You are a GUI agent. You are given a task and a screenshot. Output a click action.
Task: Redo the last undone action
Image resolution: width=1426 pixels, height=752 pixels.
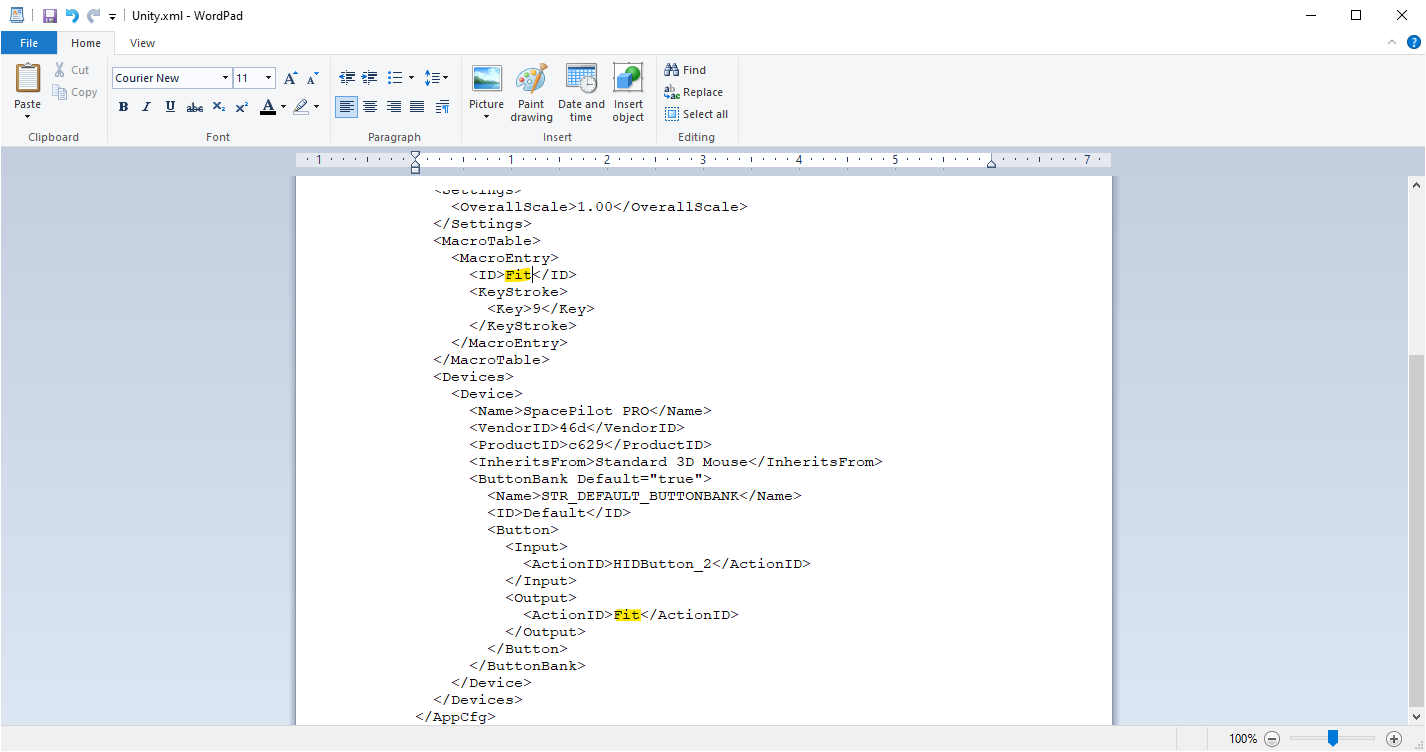click(93, 16)
